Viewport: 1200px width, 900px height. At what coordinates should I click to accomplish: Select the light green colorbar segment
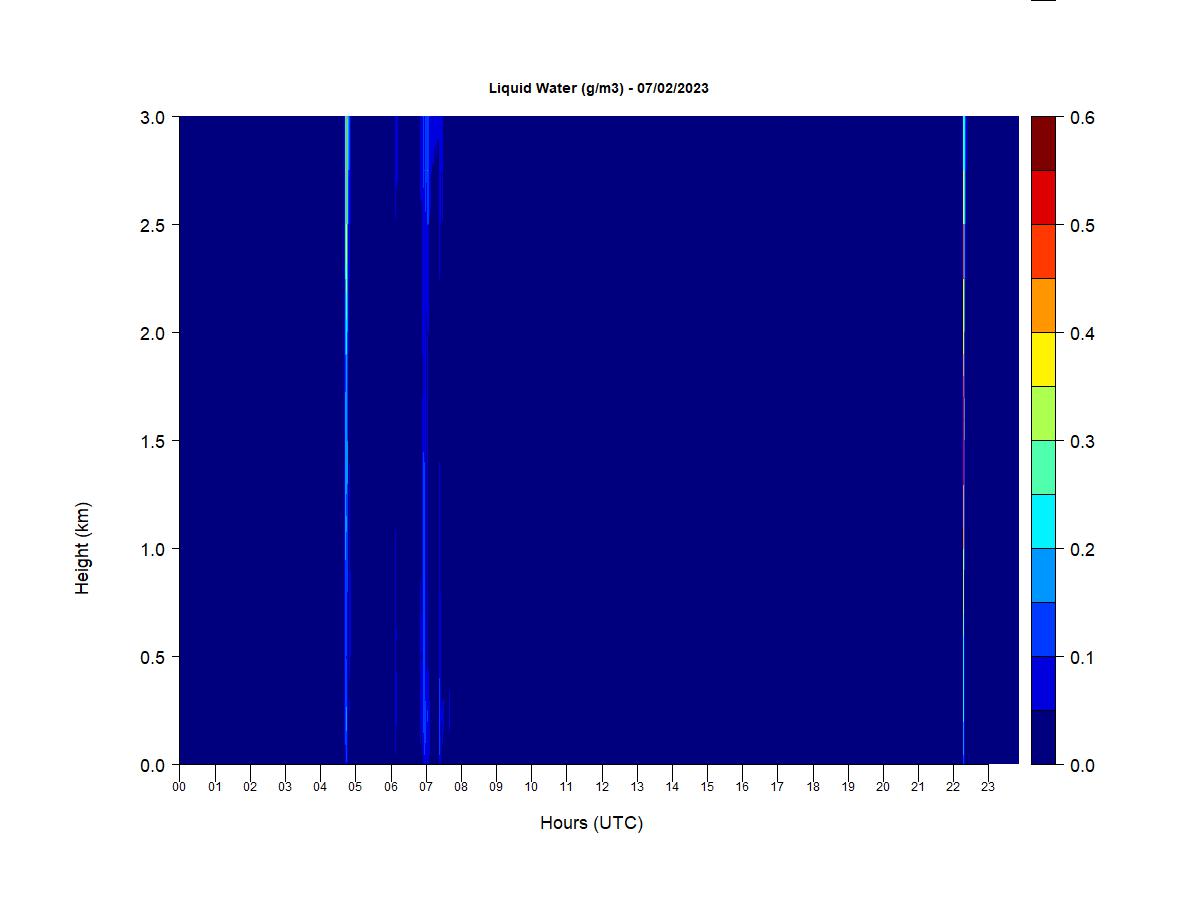pyautogui.click(x=1043, y=413)
